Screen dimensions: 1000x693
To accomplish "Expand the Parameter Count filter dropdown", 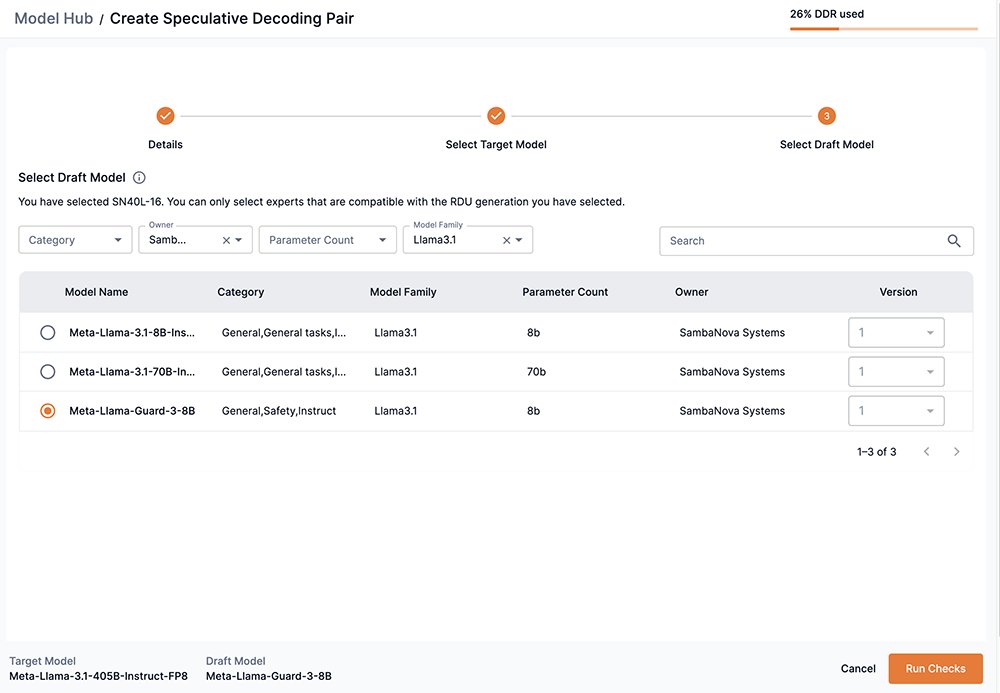I will click(327, 240).
